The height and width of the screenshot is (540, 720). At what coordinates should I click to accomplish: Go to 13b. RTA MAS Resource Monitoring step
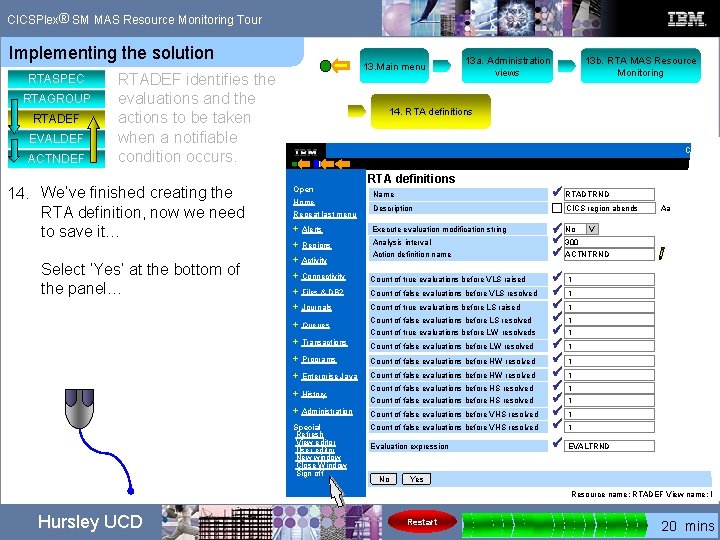[x=641, y=66]
